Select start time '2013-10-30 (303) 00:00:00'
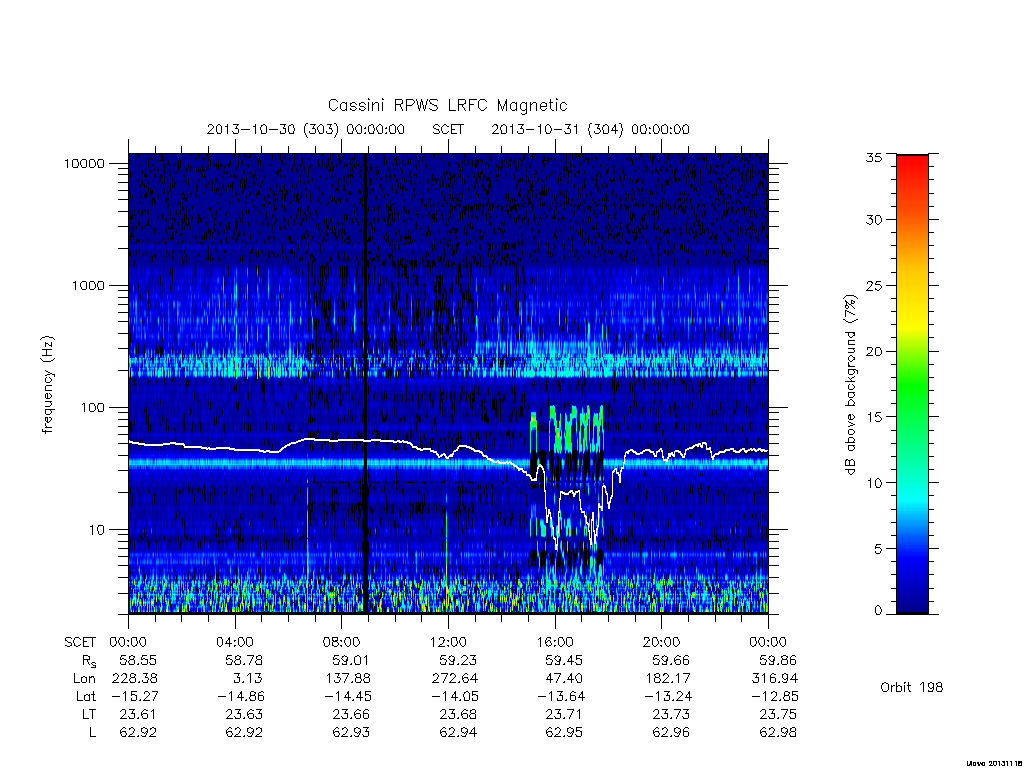Image resolution: width=1024 pixels, height=768 pixels. click(306, 129)
